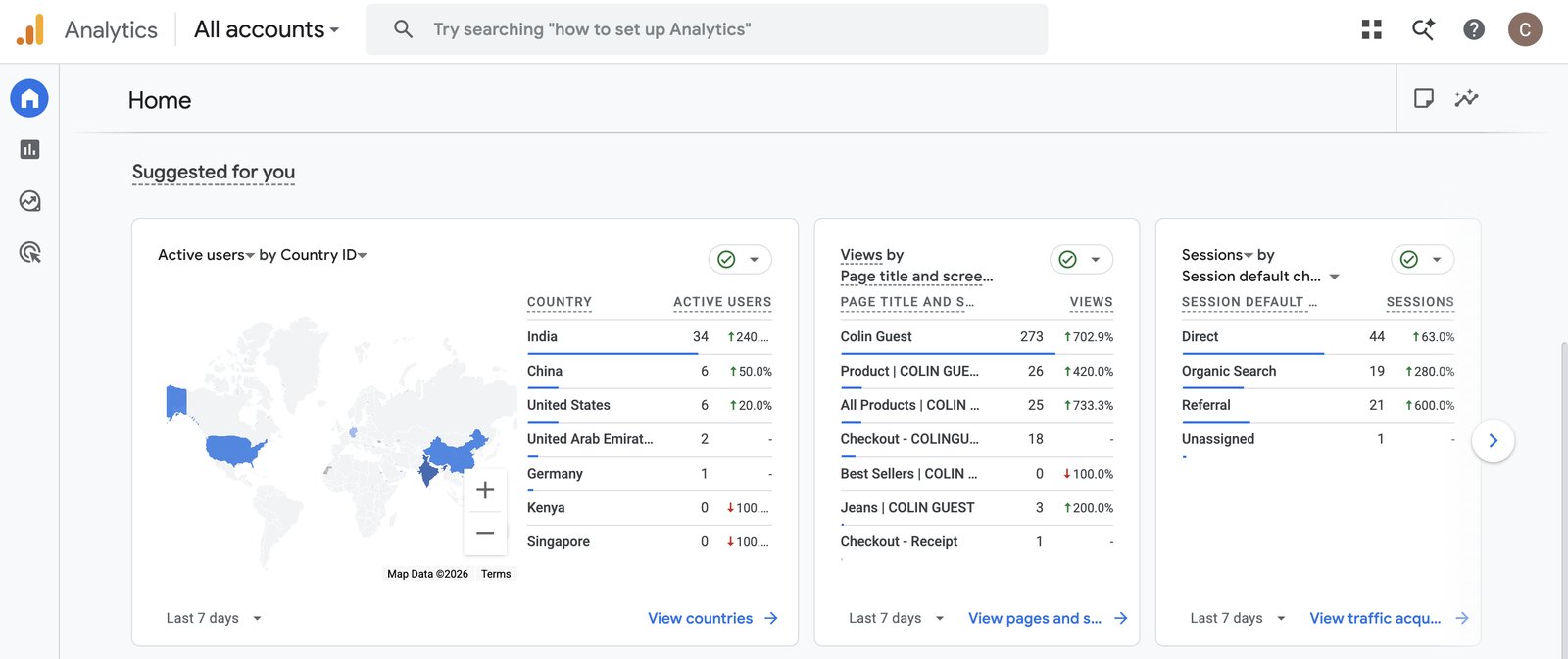Click the View pages and screens arrow icon
The image size is (1568, 659).
tap(1121, 618)
